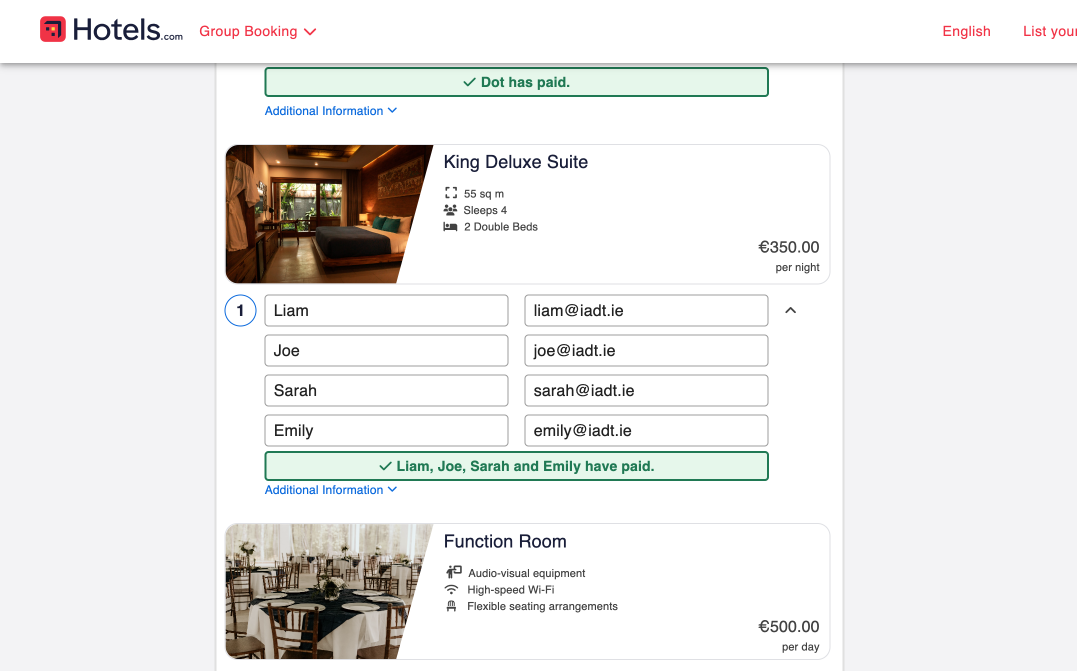The image size is (1077, 671).
Task: Switch language via English menu item
Action: [x=966, y=31]
